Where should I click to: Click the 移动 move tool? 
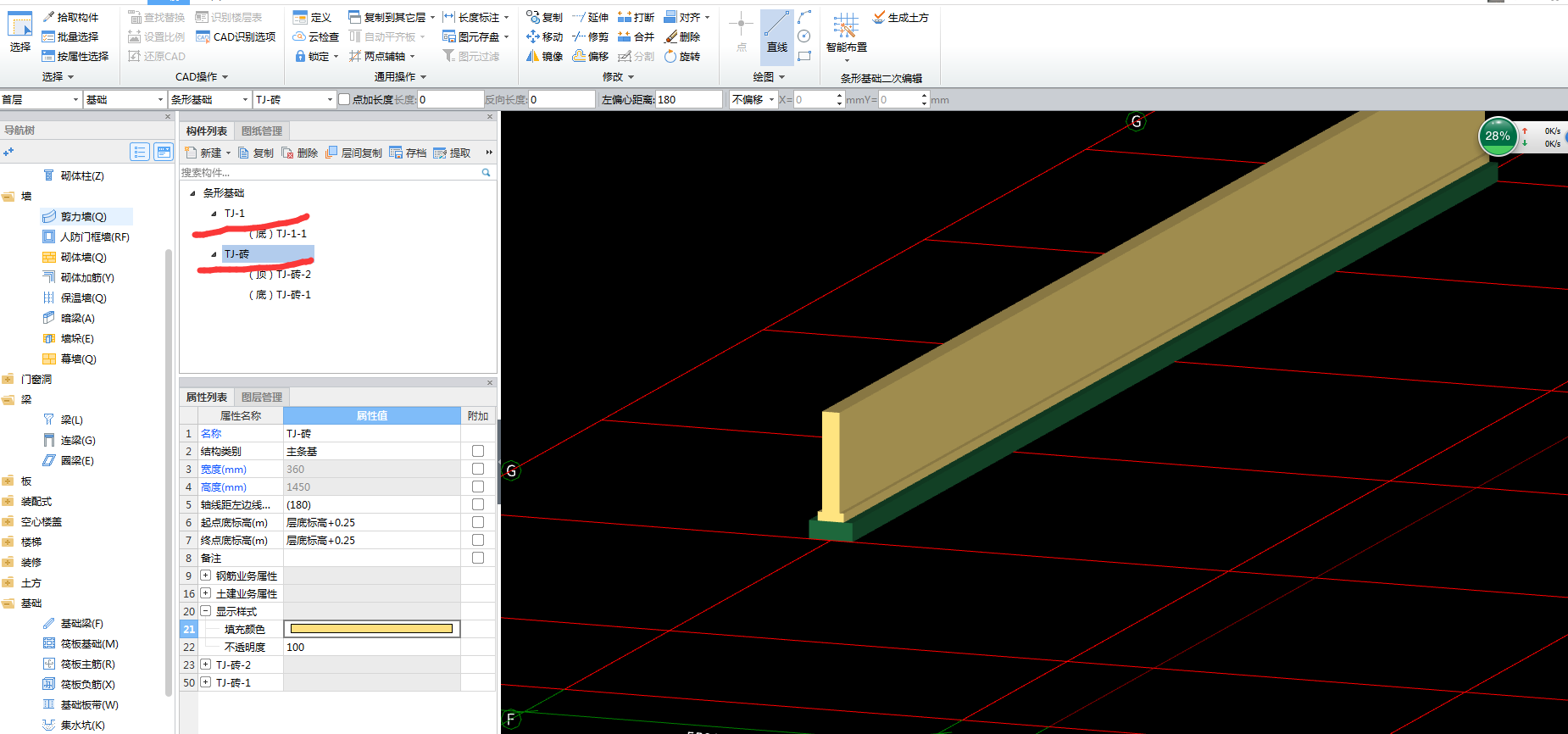pos(544,36)
